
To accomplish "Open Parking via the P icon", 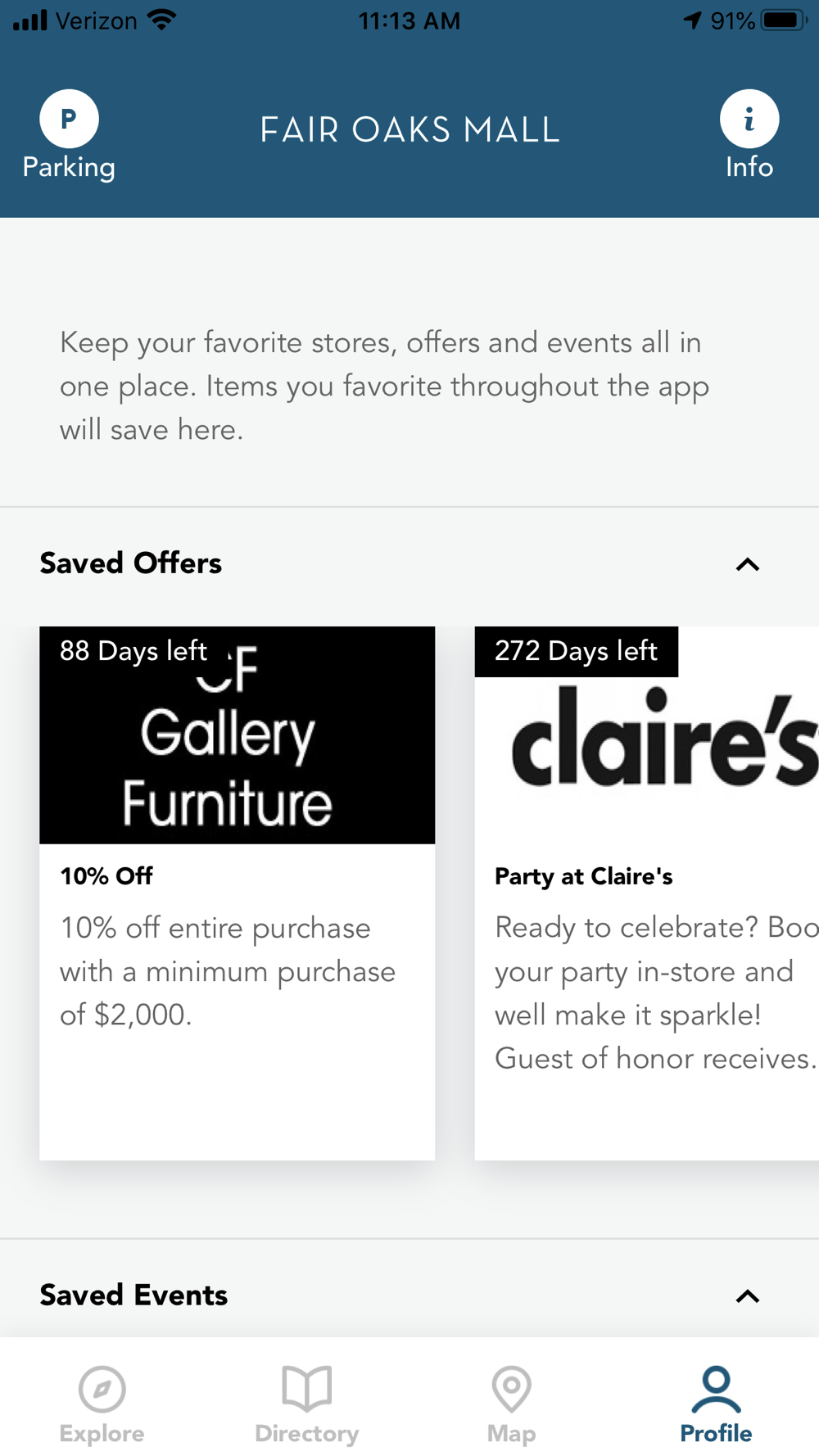I will point(69,119).
